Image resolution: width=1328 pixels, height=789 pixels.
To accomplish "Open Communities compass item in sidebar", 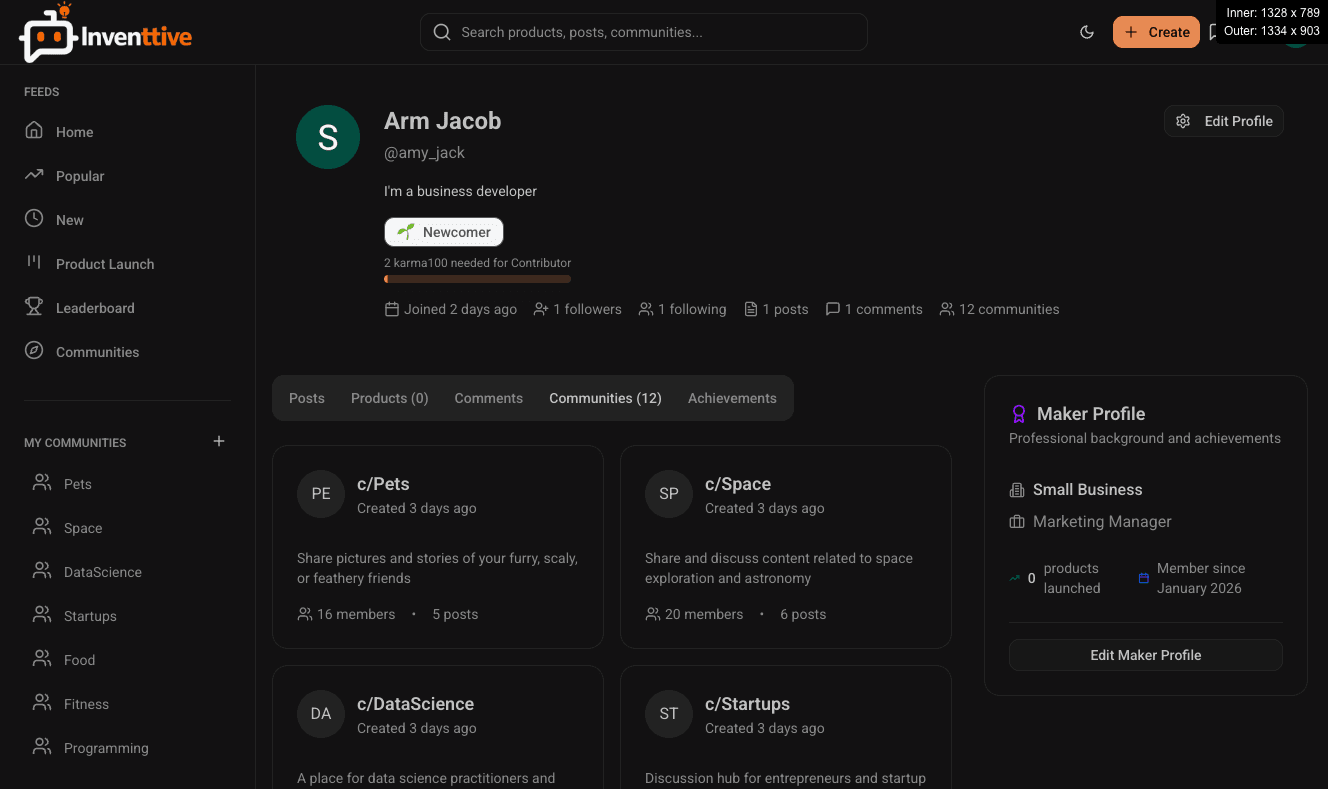I will [x=35, y=351].
